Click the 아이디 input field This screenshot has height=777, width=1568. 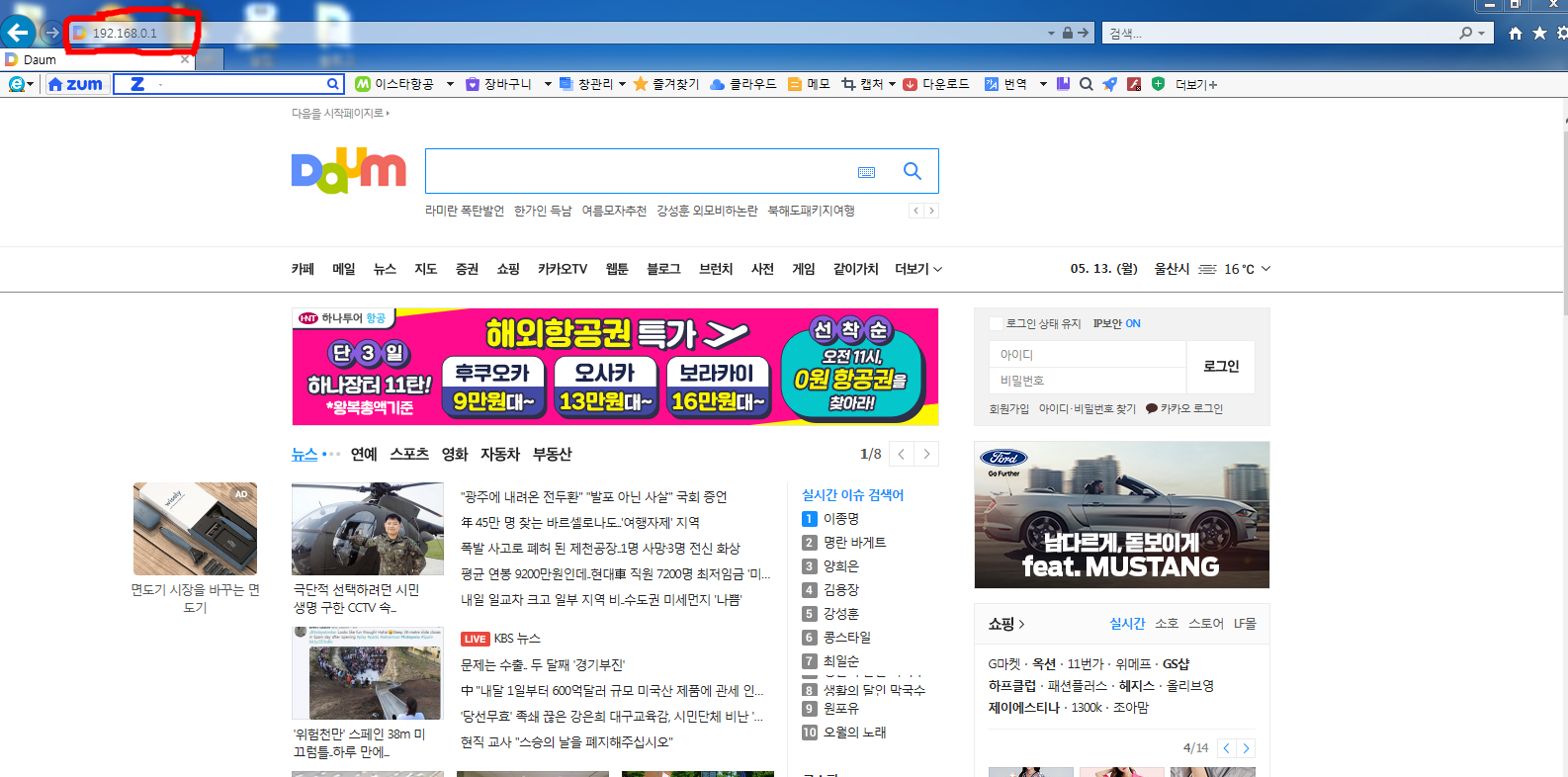pos(1088,354)
